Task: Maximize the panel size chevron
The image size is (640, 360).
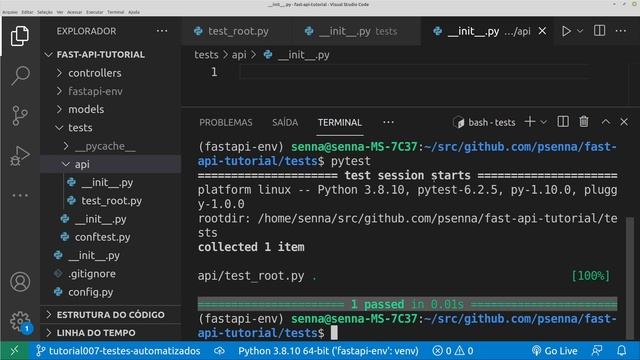Action: 606,122
